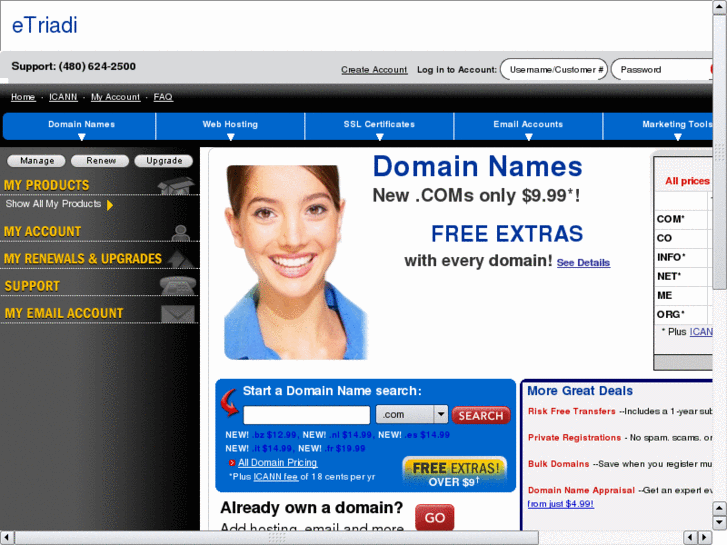Open the SUPPORT sidebar section
The height and width of the screenshot is (545, 727).
click(x=32, y=286)
